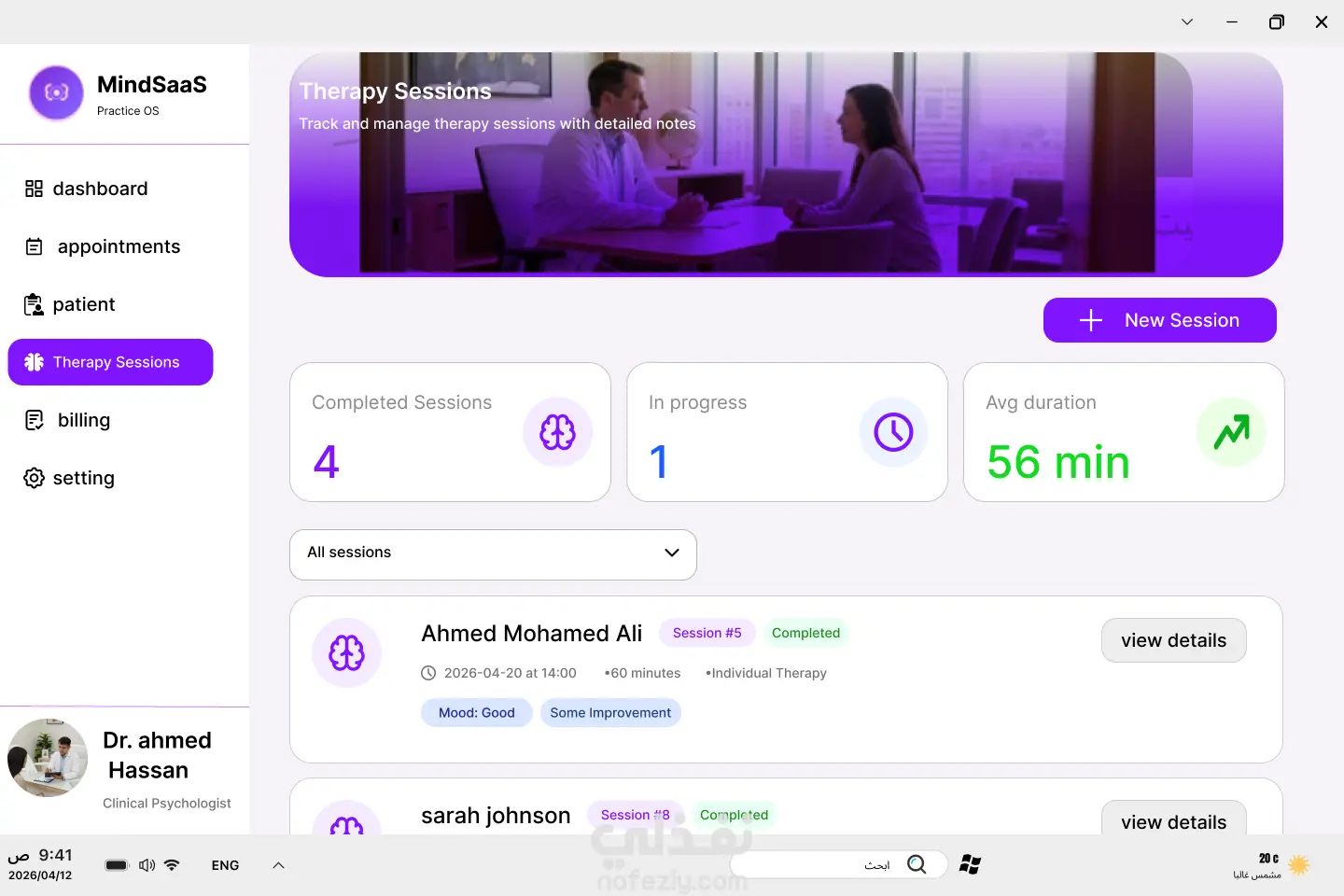1344x896 pixels.
Task: Click the Individual Therapy label
Action: pyautogui.click(x=766, y=673)
